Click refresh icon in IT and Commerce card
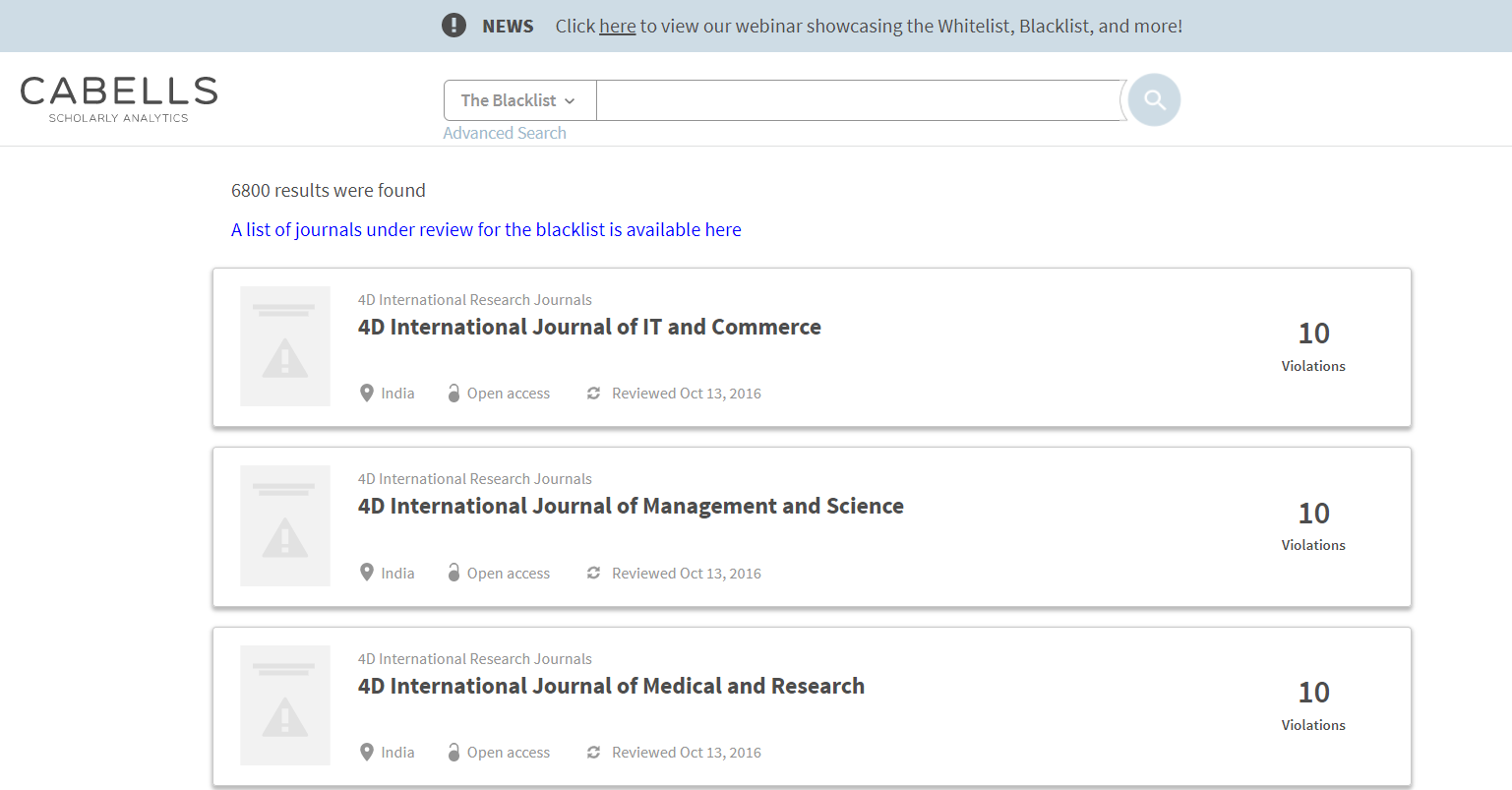 pos(593,394)
